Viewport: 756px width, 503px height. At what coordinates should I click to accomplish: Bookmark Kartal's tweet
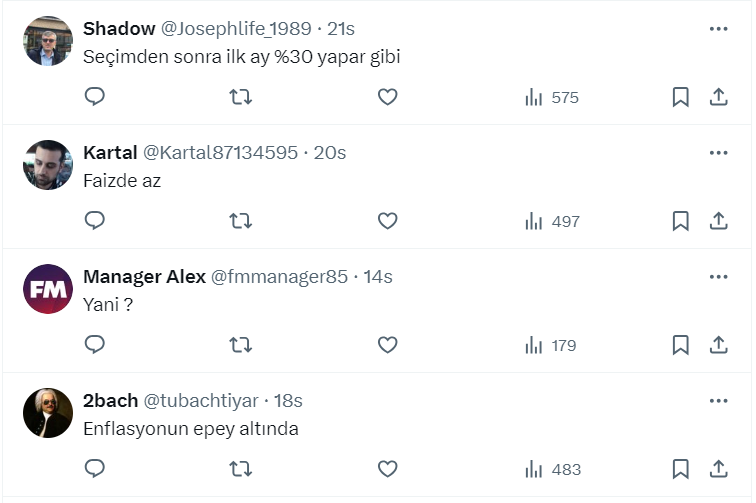click(680, 221)
